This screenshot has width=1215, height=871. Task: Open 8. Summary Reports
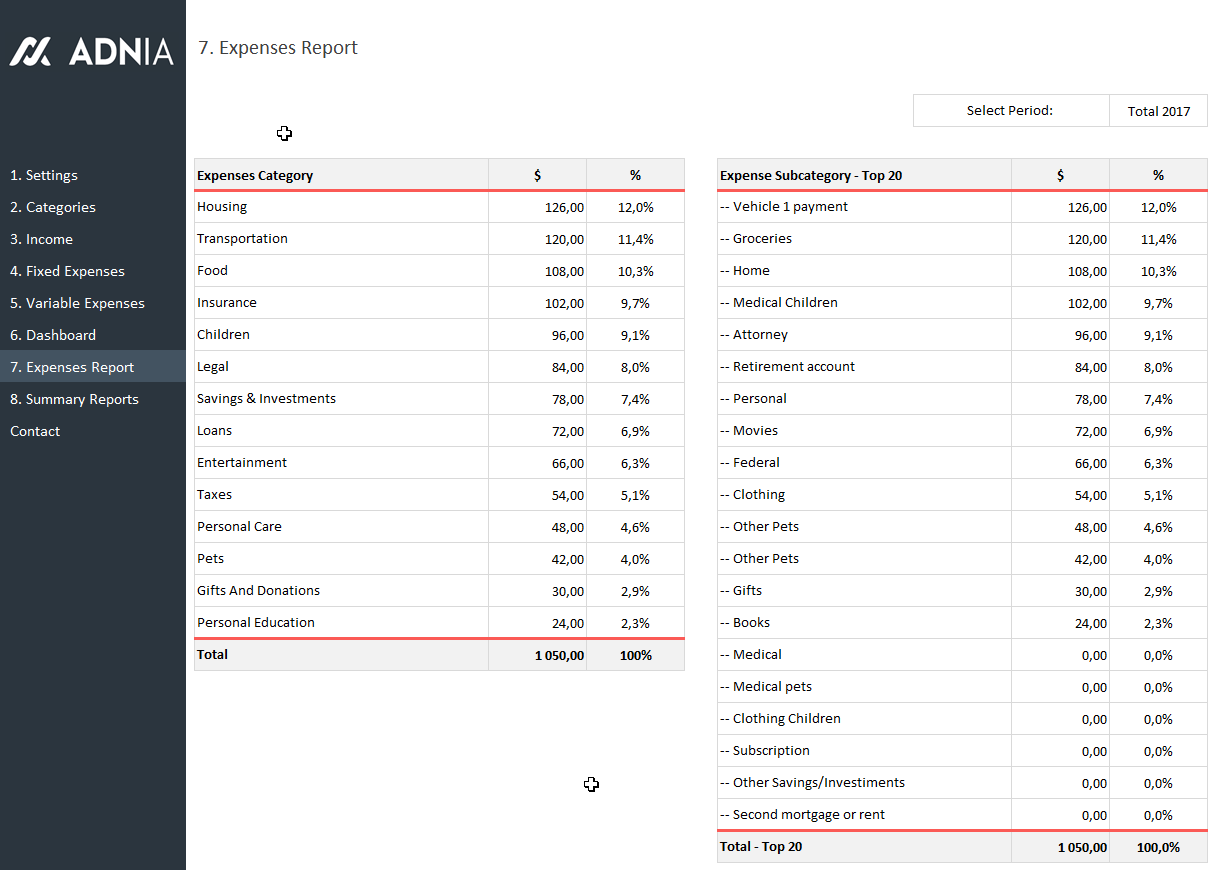pyautogui.click(x=74, y=399)
